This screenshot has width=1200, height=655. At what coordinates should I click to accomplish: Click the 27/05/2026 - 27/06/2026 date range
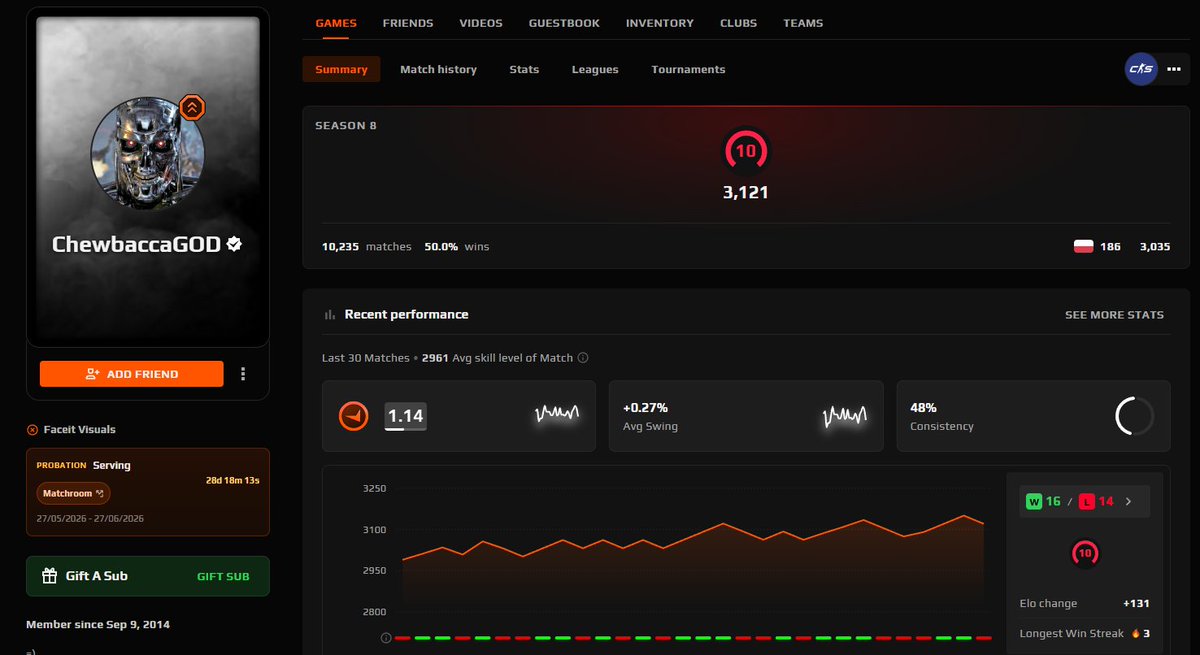point(90,518)
